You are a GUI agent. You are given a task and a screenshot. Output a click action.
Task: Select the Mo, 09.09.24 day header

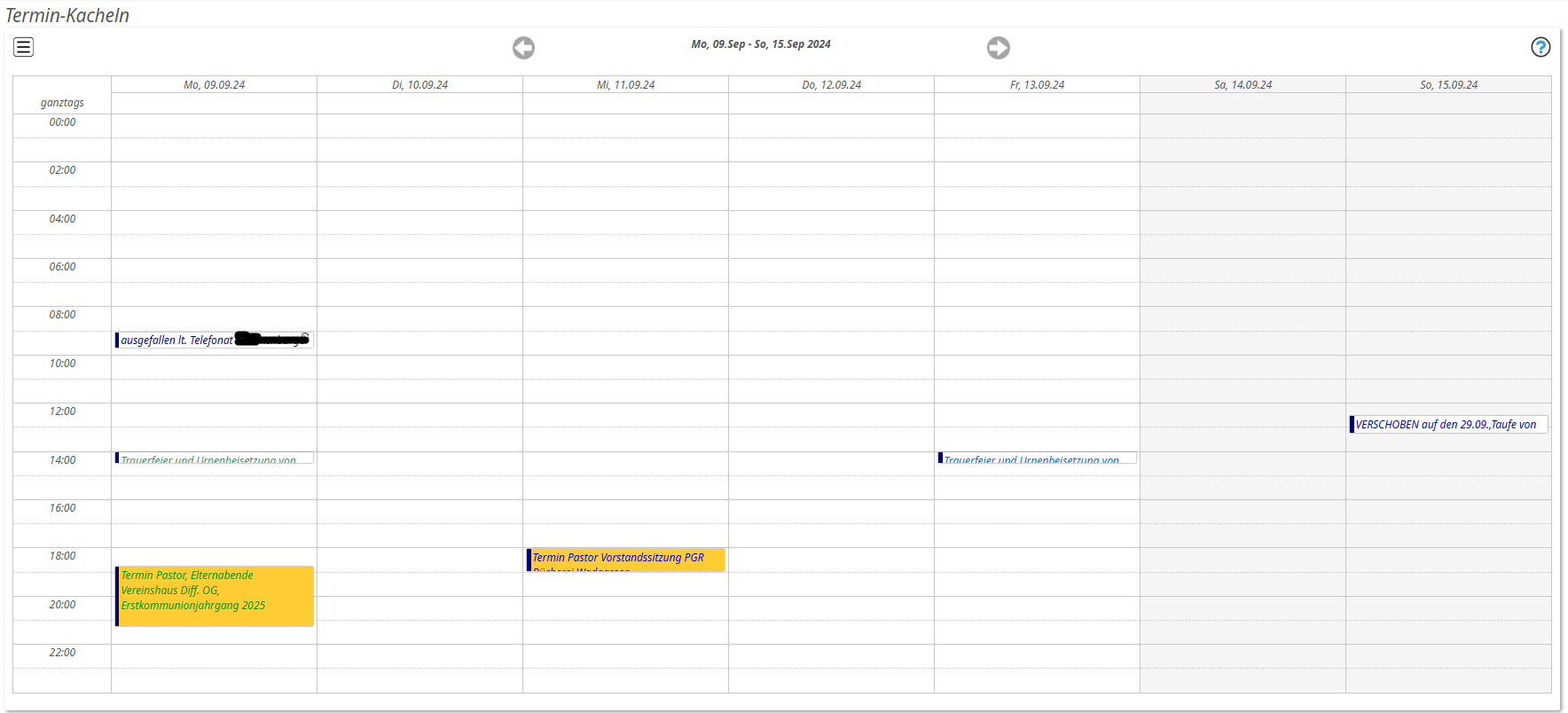214,85
